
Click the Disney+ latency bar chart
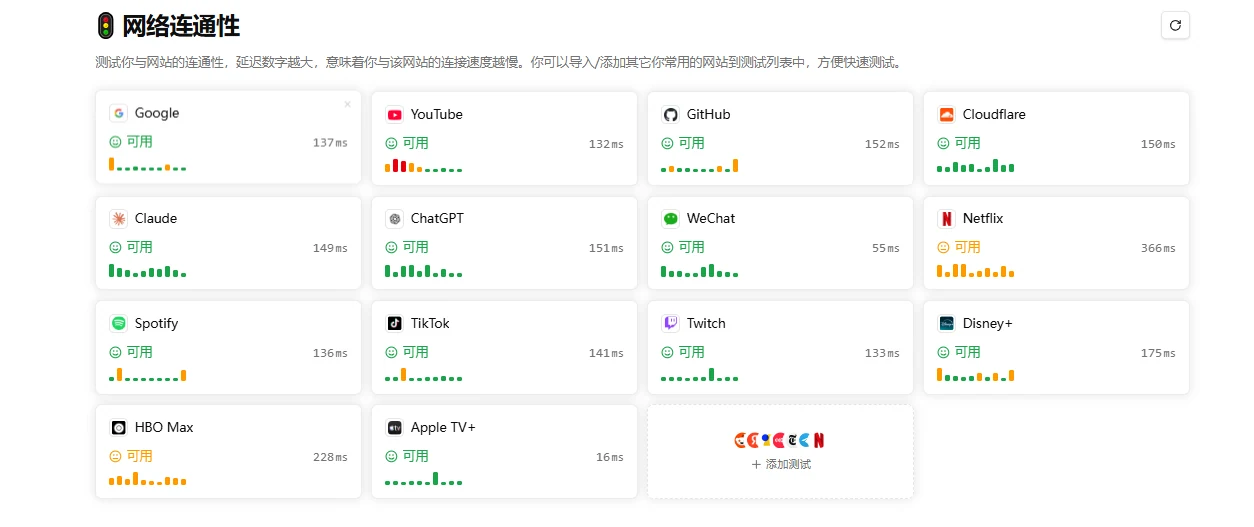coord(976,375)
